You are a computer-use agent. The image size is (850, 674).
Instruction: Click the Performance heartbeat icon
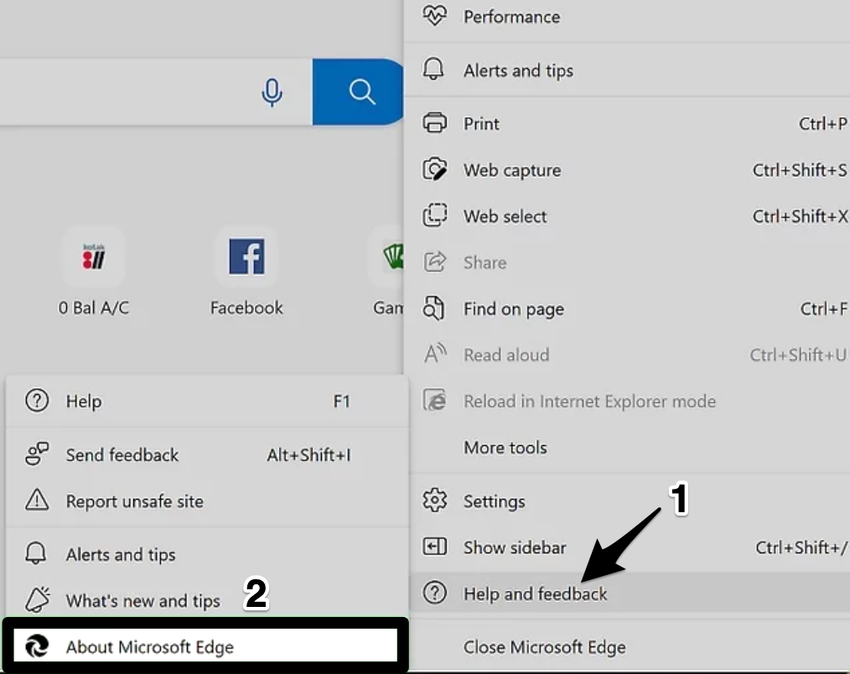tap(435, 16)
